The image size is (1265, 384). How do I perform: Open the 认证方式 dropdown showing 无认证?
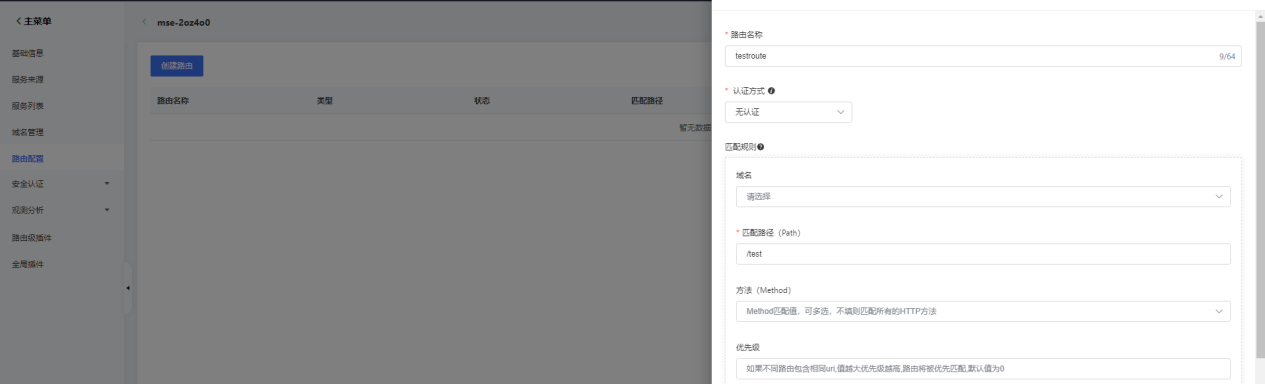pyautogui.click(x=788, y=112)
